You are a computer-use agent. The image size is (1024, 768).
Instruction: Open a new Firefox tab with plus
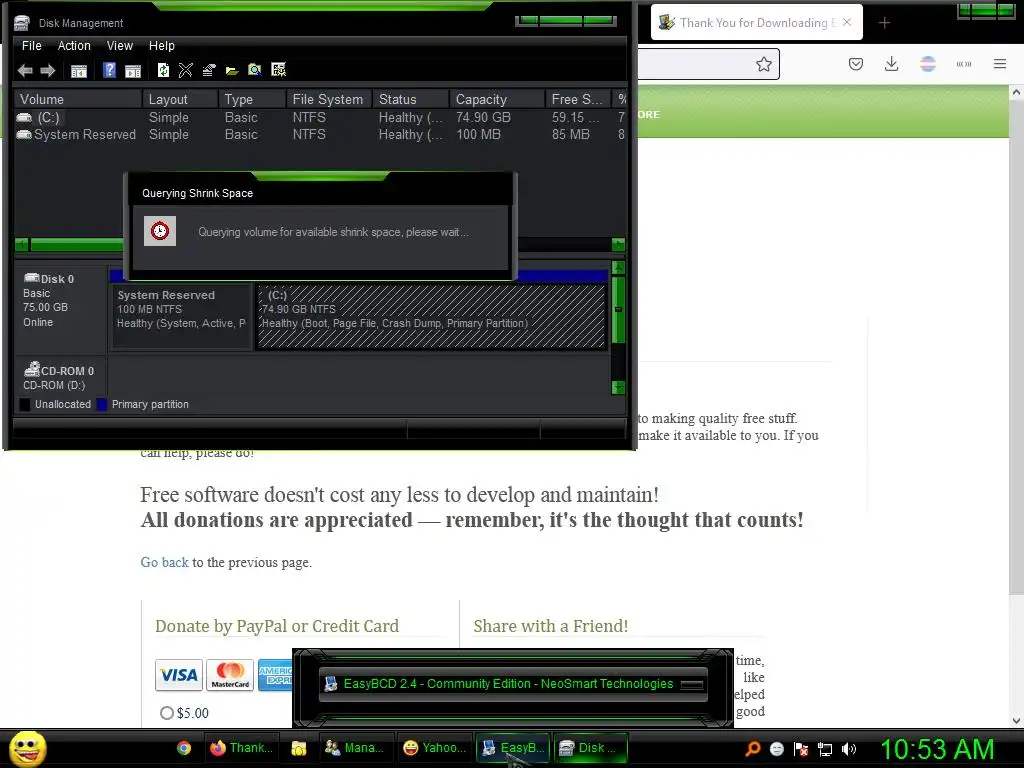pos(884,23)
